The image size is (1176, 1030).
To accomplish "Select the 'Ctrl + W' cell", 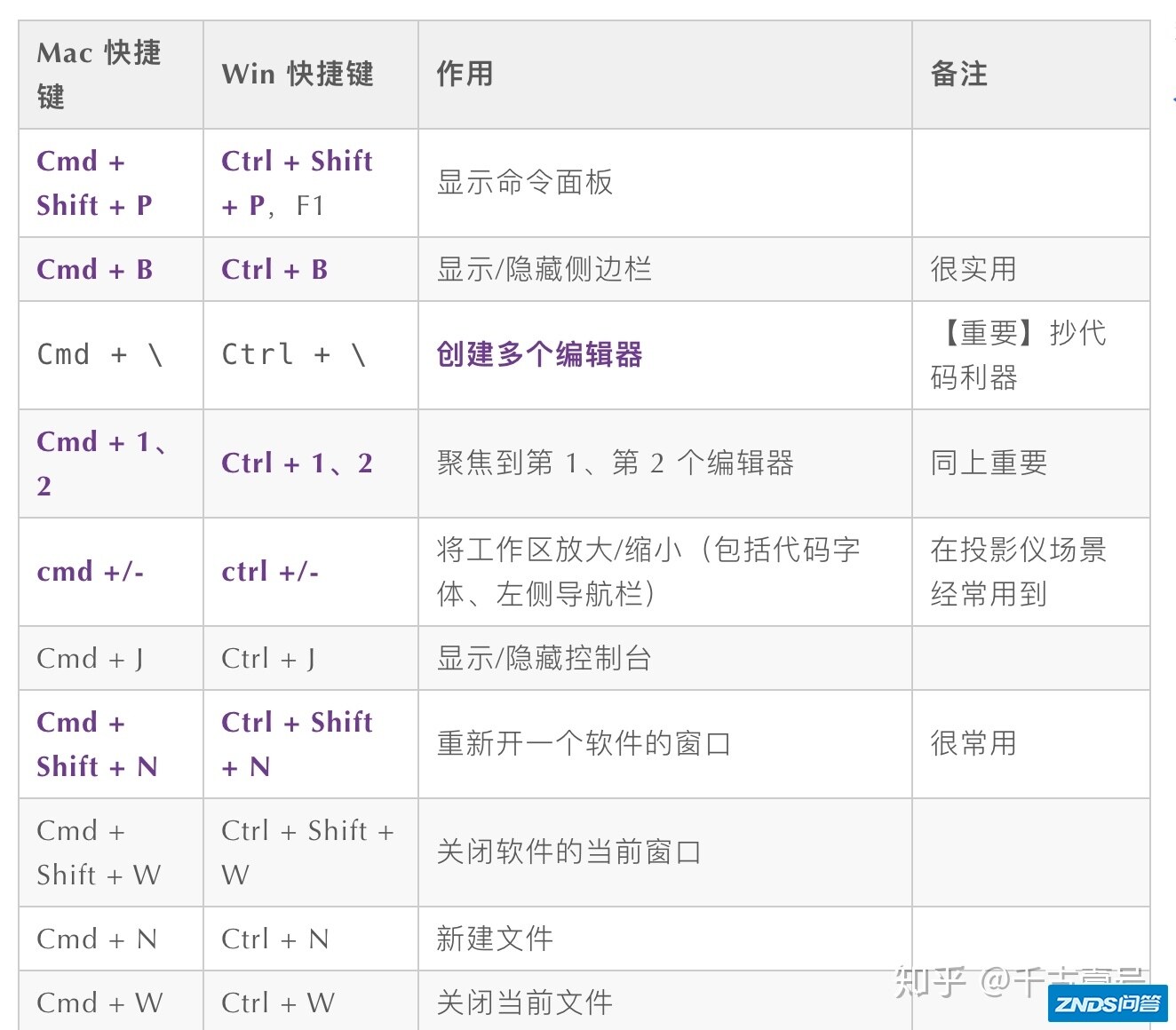I will tap(311, 1002).
